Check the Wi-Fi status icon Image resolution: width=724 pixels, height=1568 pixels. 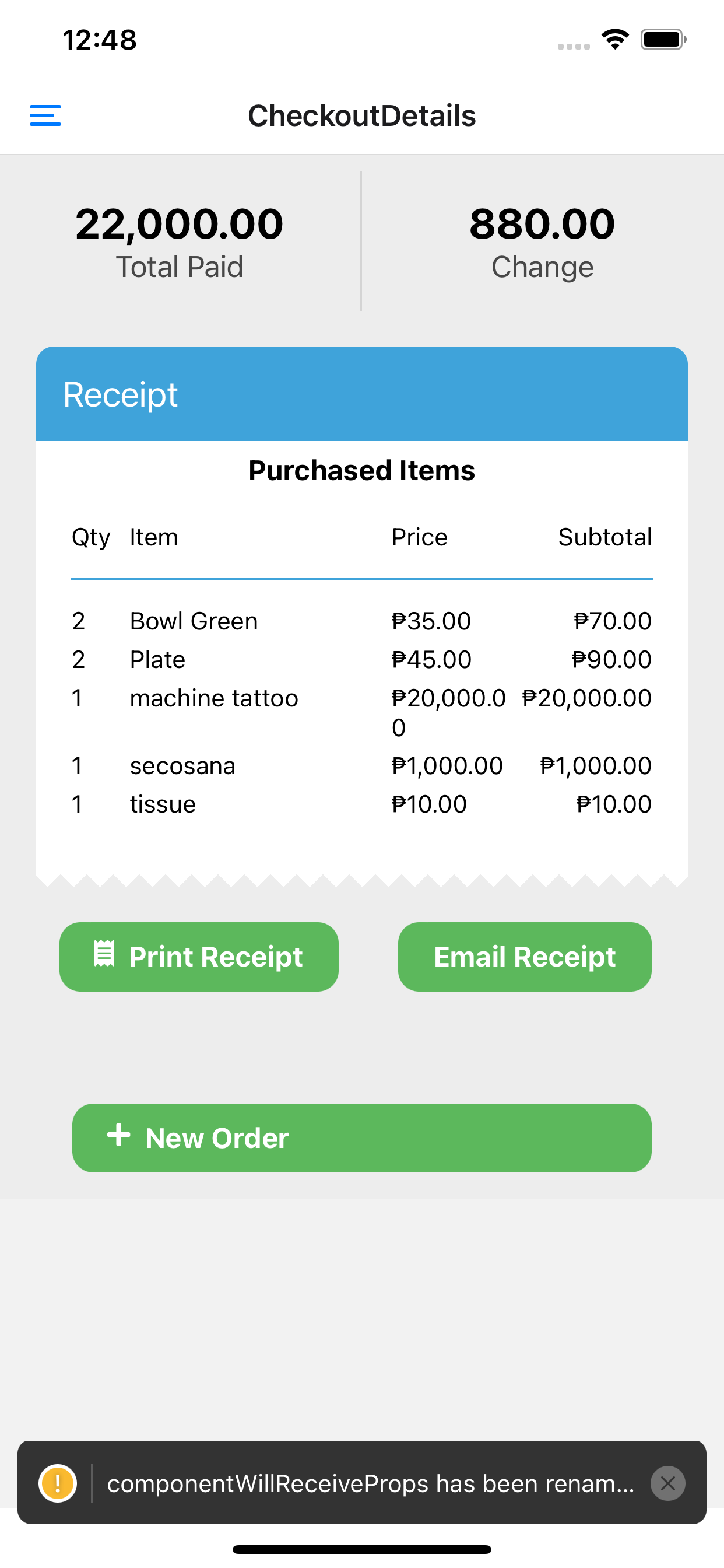click(615, 40)
